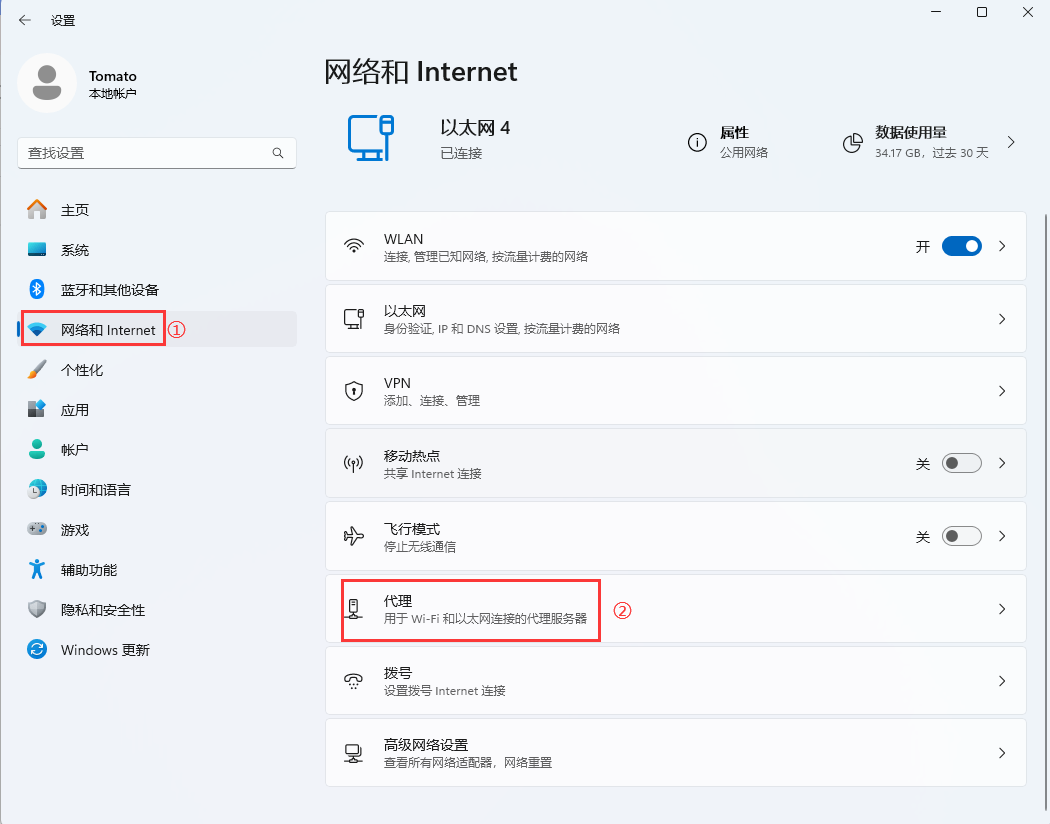Enable the 移动热点 toggle switch
Viewport: 1050px width, 824px height.
click(961, 464)
